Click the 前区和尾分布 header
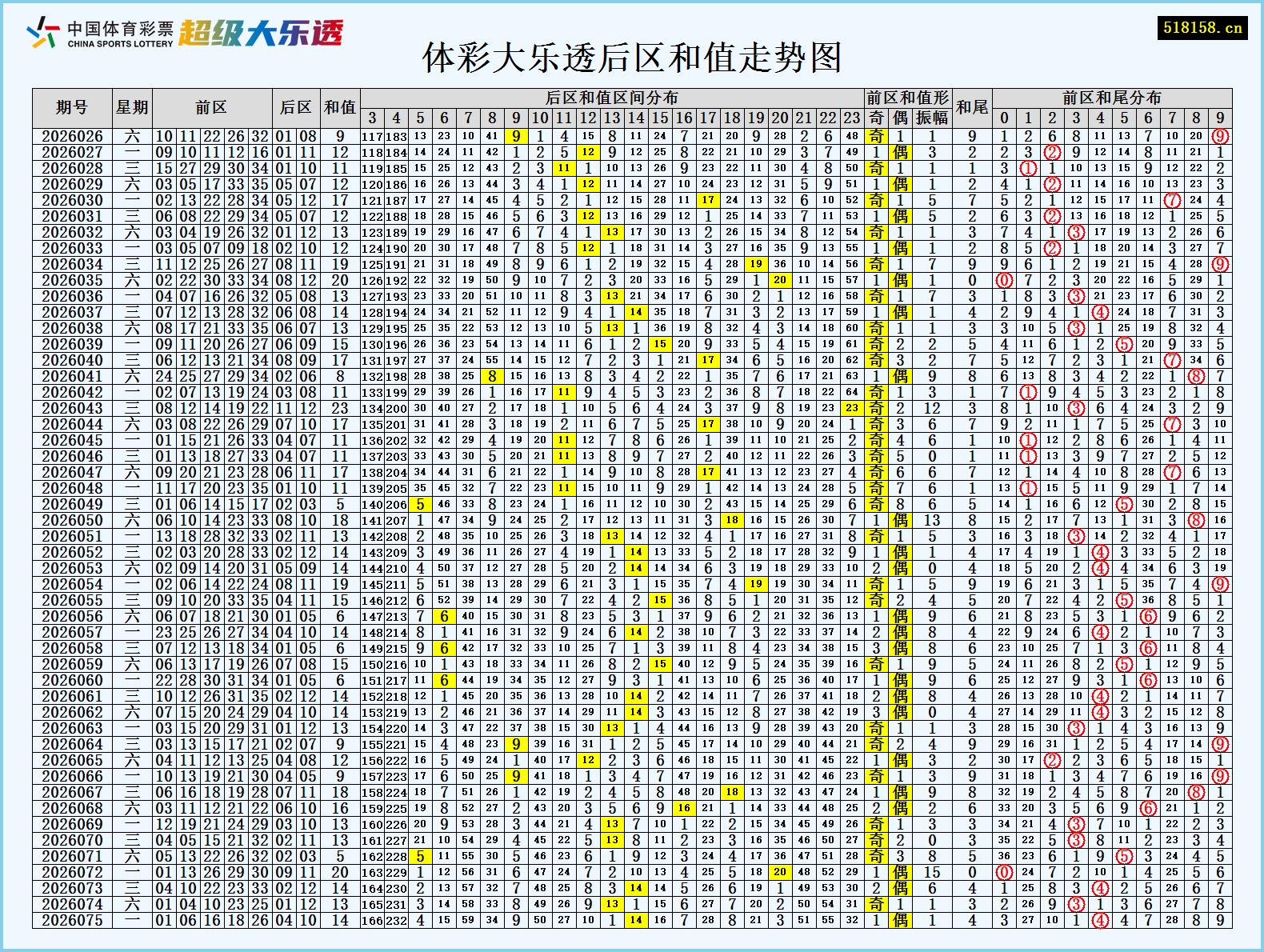1264x952 pixels. point(1112,98)
